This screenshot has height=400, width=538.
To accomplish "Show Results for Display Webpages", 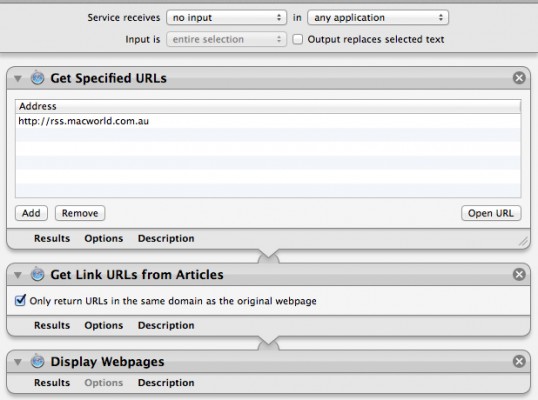I will [x=52, y=383].
